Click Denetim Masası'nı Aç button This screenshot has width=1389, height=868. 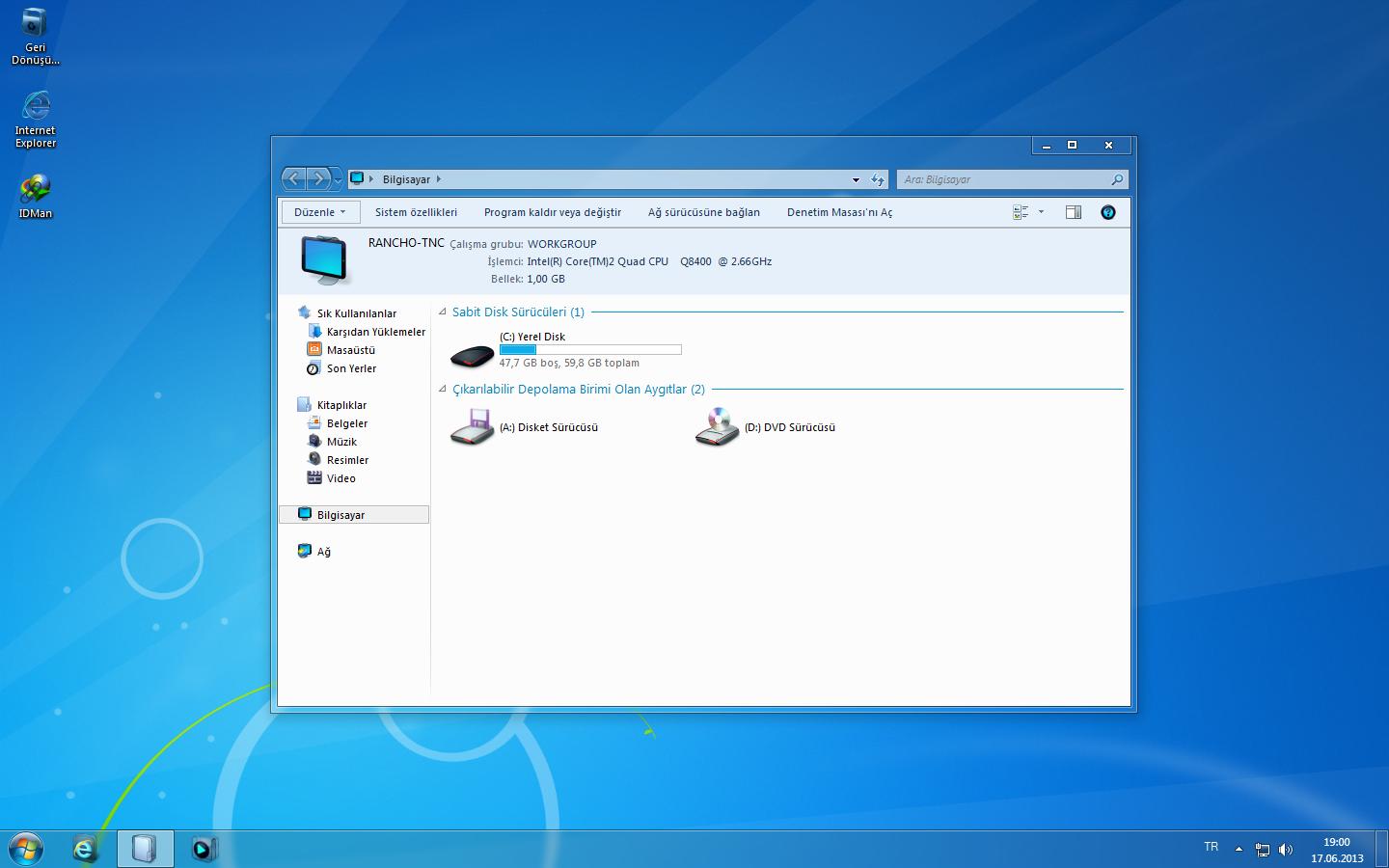tap(839, 212)
